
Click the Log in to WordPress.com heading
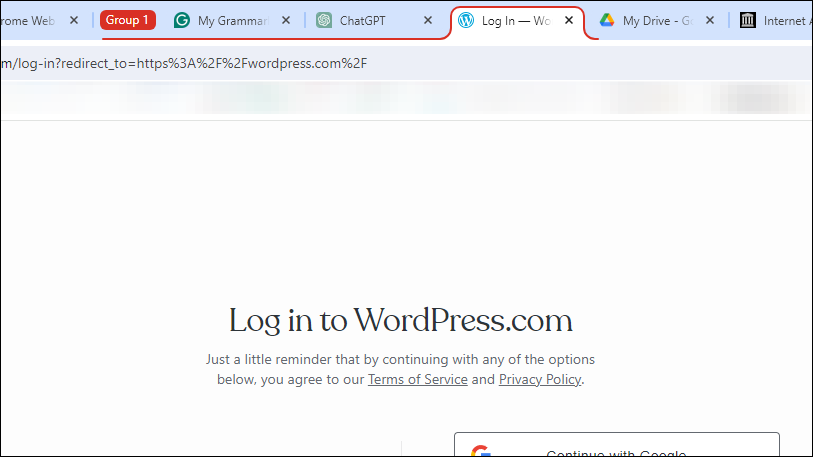pos(401,321)
